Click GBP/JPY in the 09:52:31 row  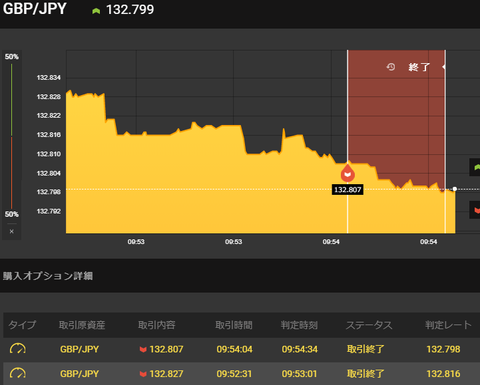tap(79, 374)
